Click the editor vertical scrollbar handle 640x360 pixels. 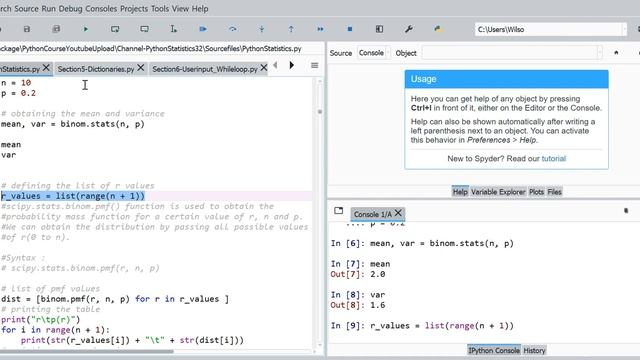(x=320, y=111)
